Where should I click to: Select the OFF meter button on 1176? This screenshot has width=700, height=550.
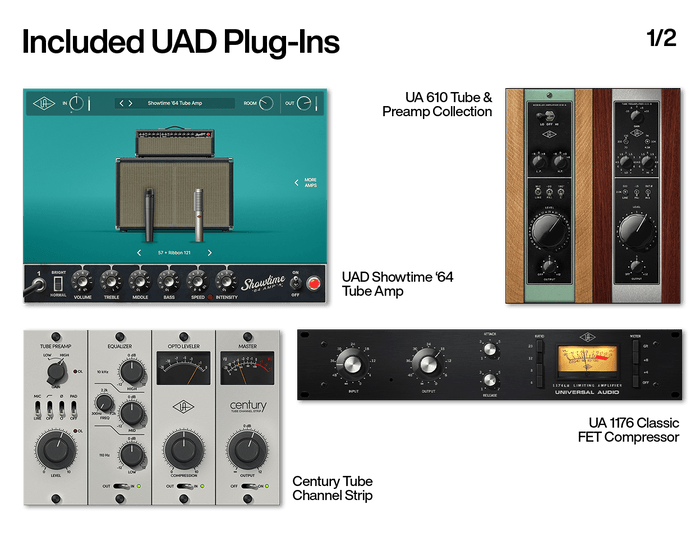click(x=636, y=382)
